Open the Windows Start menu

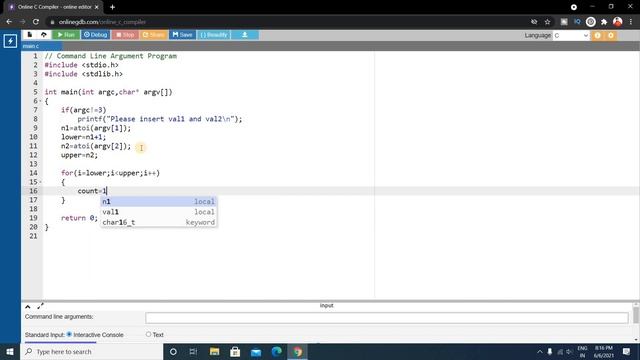point(10,351)
